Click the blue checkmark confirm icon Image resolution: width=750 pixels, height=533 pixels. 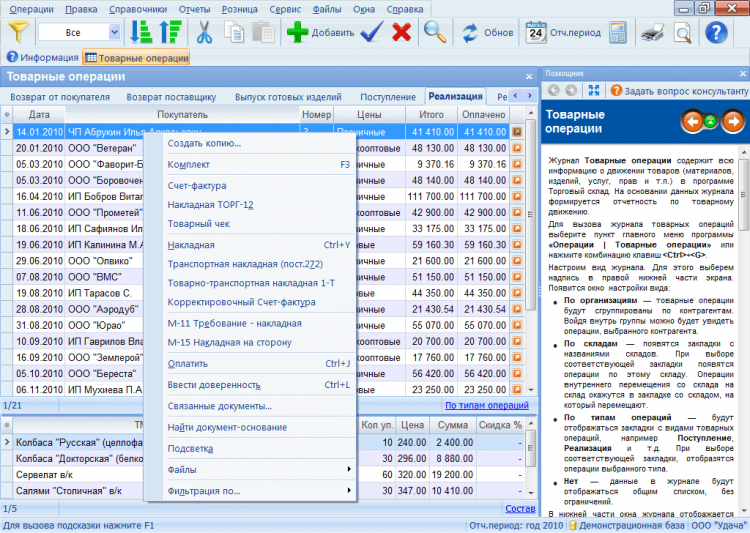(372, 32)
